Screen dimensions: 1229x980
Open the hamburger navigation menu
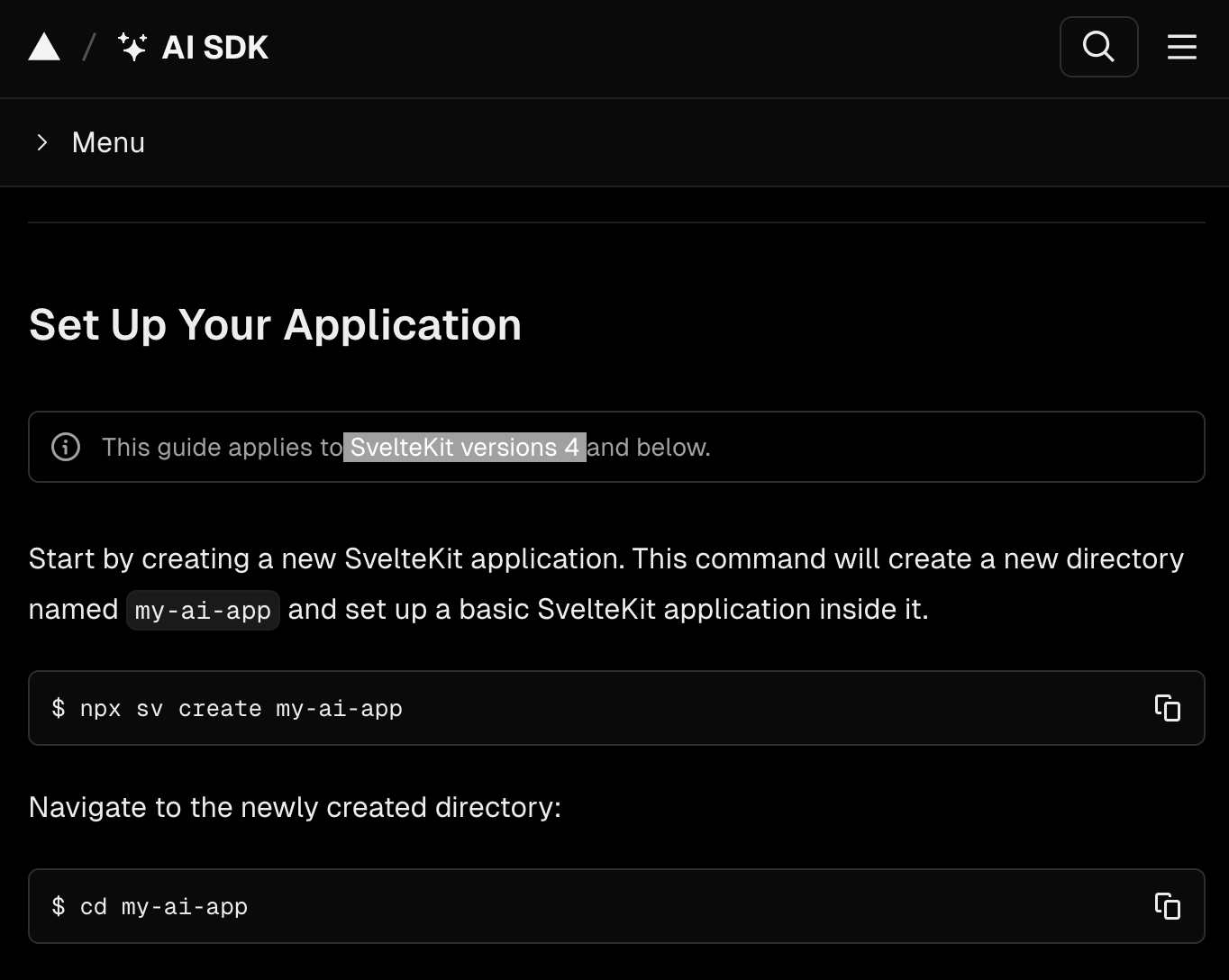(x=1181, y=47)
